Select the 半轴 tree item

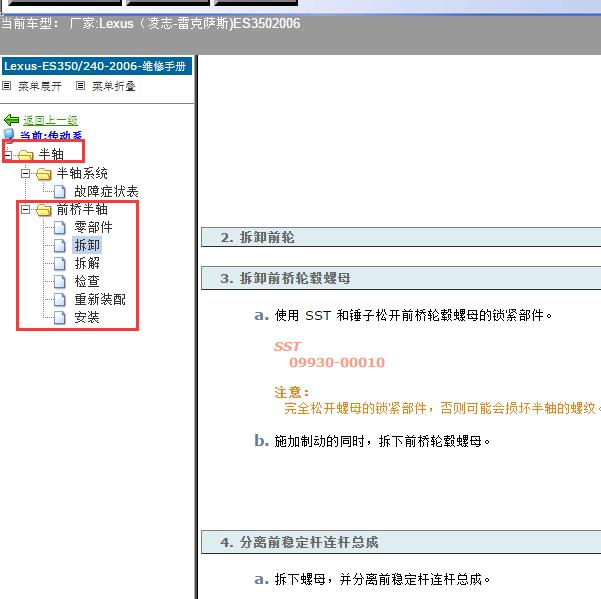(51, 154)
